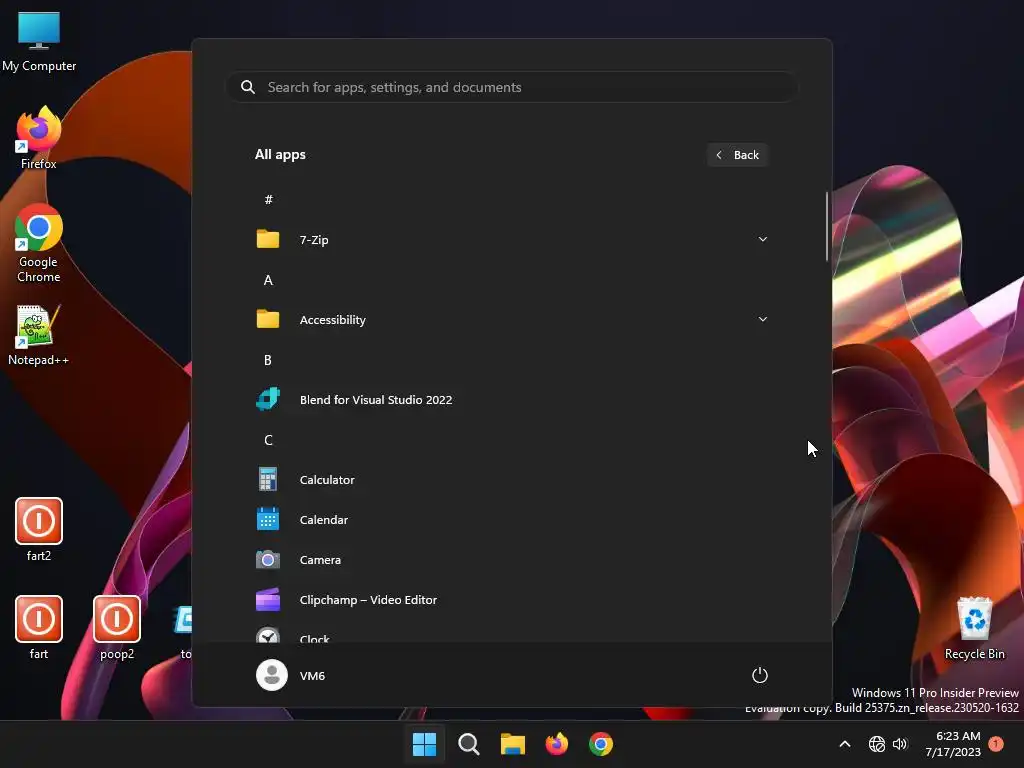The image size is (1024, 768).
Task: Select the fart2 desktop icon
Action: [39, 530]
